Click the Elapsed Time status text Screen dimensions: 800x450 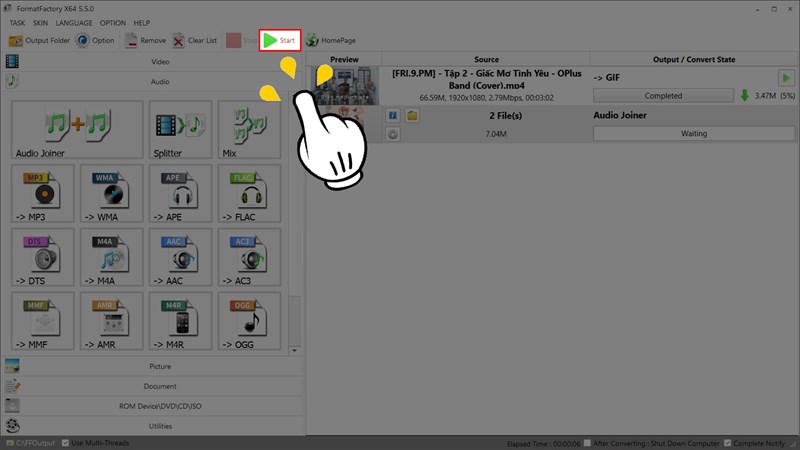(543, 443)
